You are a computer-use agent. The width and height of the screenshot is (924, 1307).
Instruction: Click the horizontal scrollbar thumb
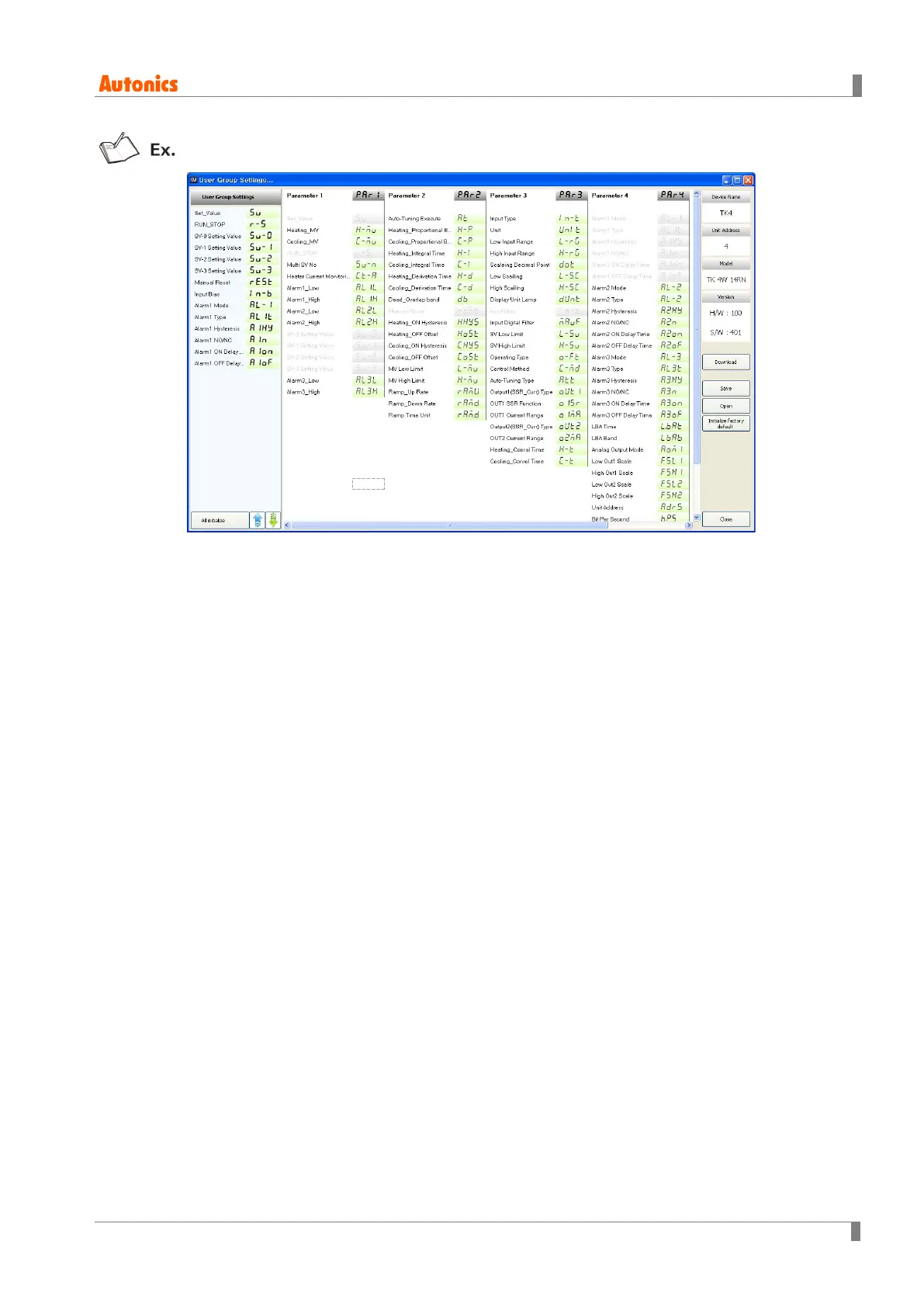point(449,525)
